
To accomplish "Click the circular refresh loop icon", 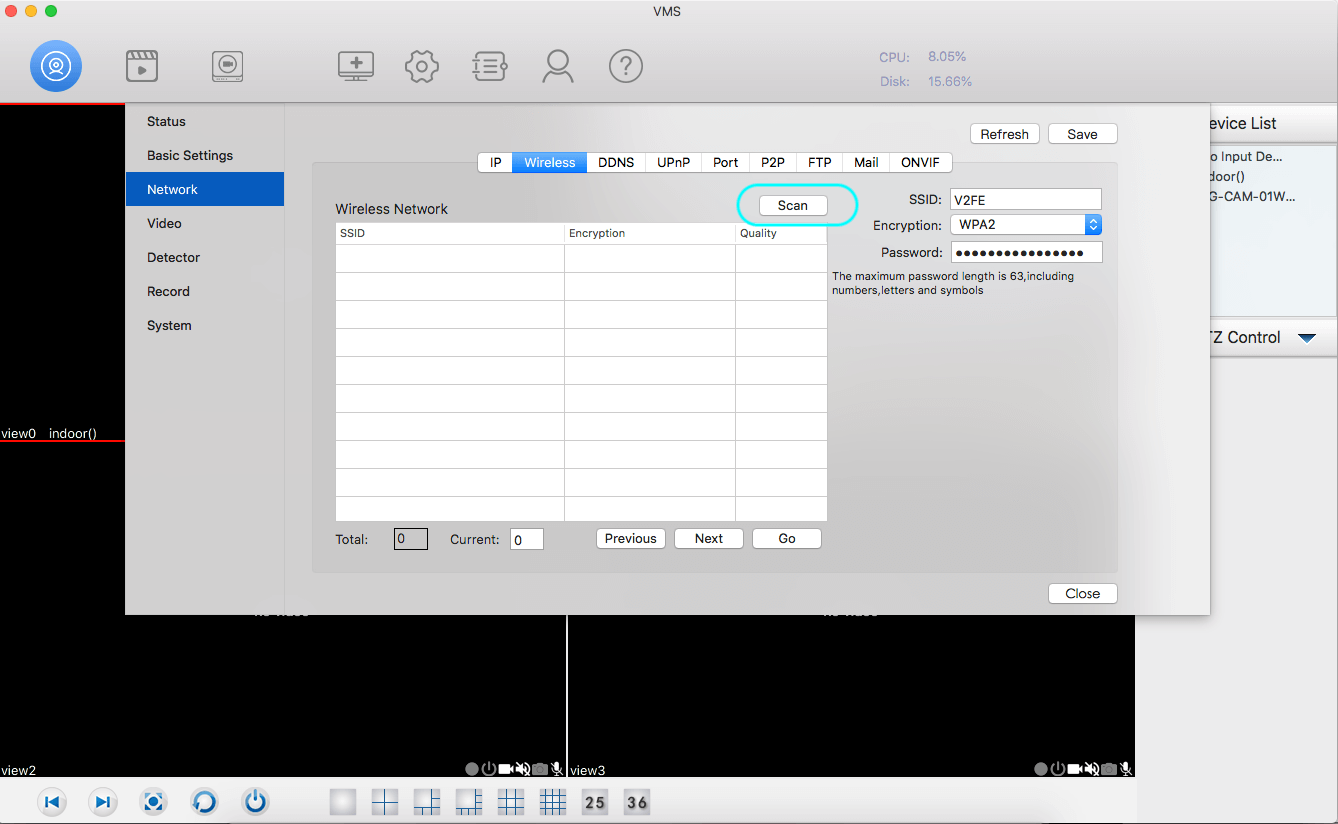I will pos(204,802).
